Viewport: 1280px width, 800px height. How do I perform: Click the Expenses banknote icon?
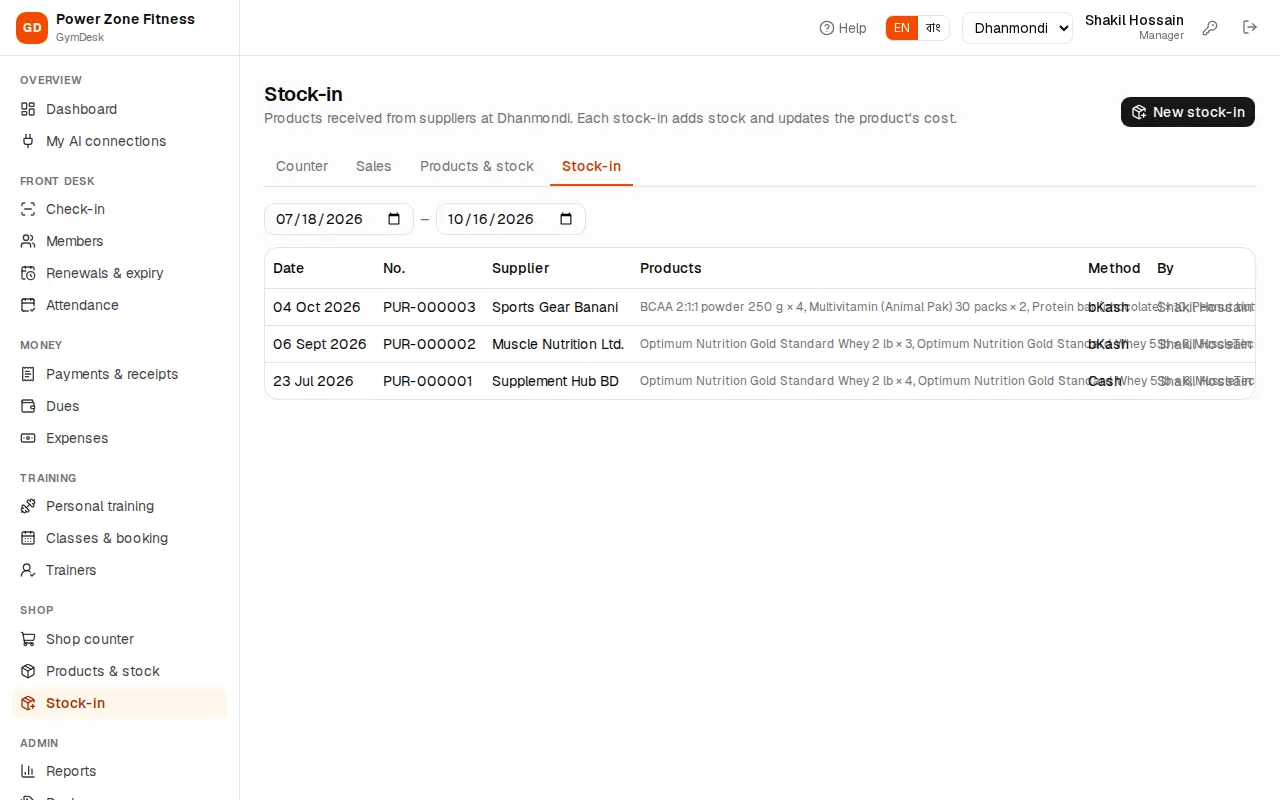tap(28, 438)
